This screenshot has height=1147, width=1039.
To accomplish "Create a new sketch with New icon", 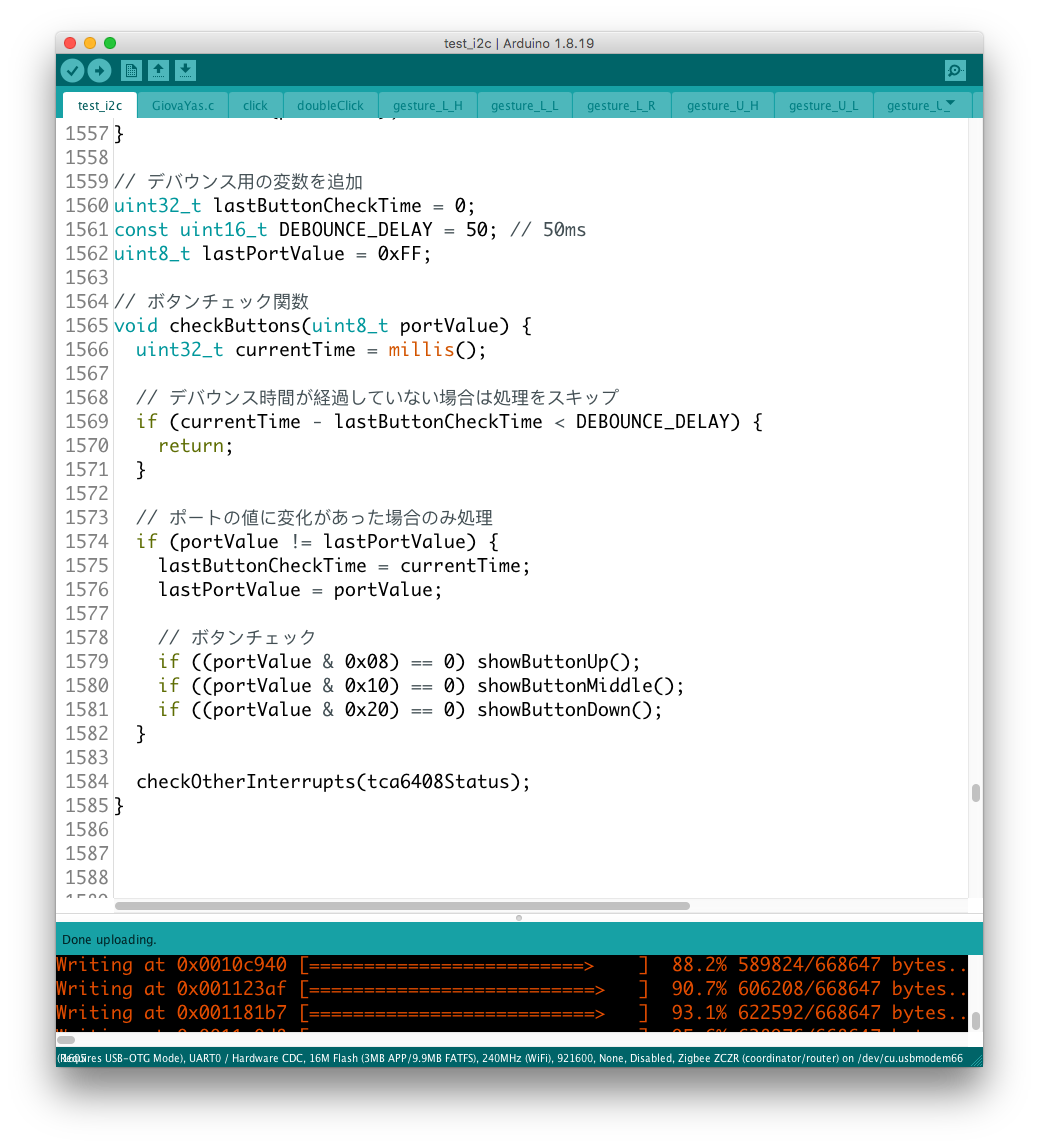I will [x=131, y=70].
